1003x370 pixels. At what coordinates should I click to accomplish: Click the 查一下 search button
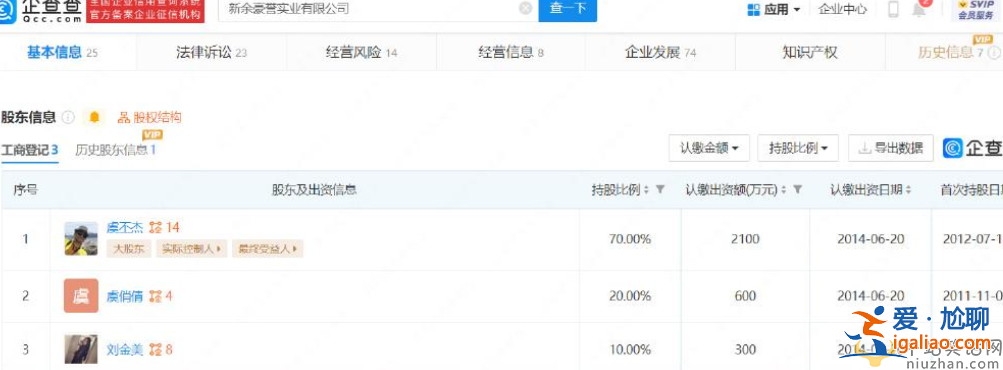(x=567, y=9)
